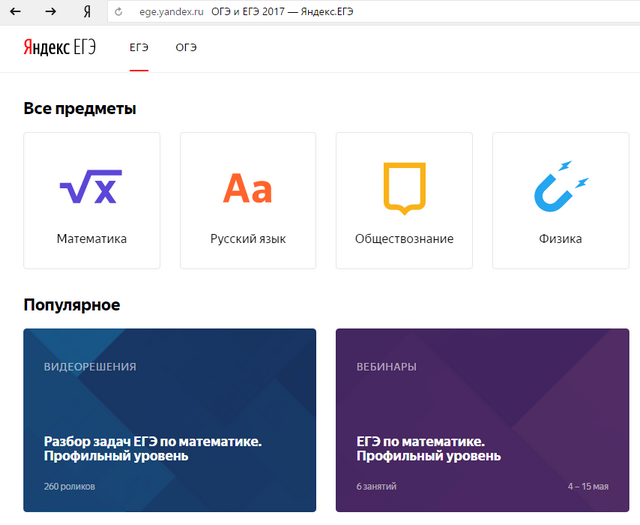Switch to the ОГЭ tab

(186, 47)
